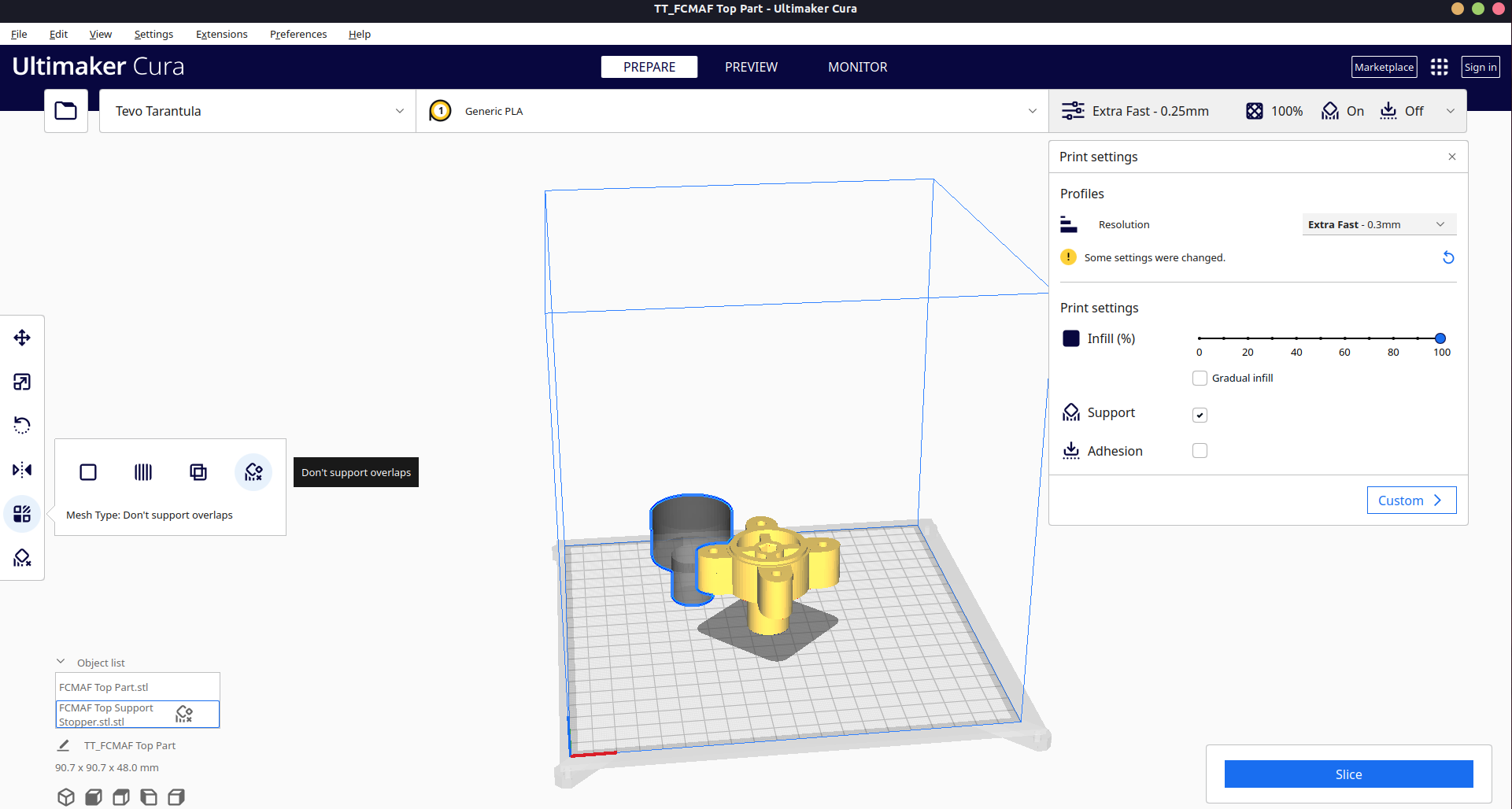
Task: Open the Edit menu
Action: (58, 34)
